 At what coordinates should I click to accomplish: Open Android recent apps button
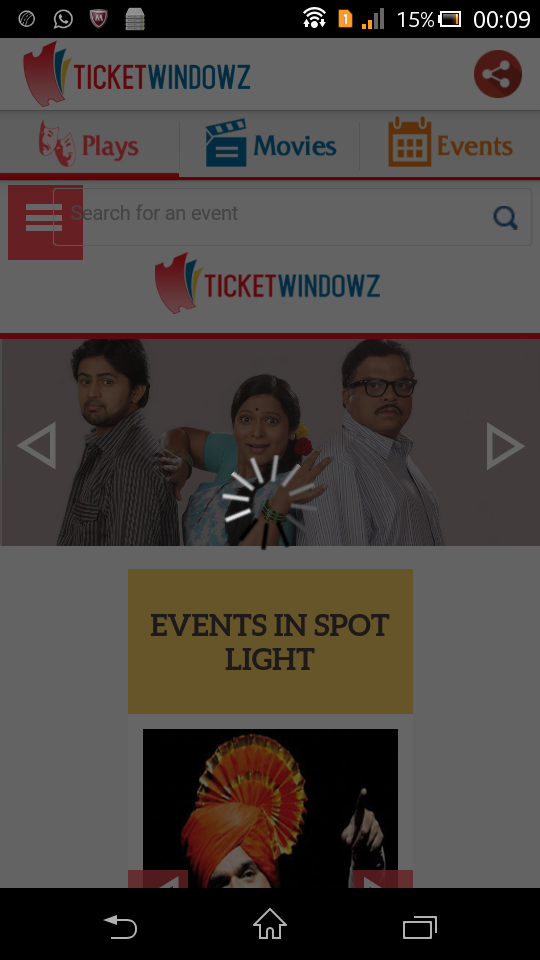(420, 927)
